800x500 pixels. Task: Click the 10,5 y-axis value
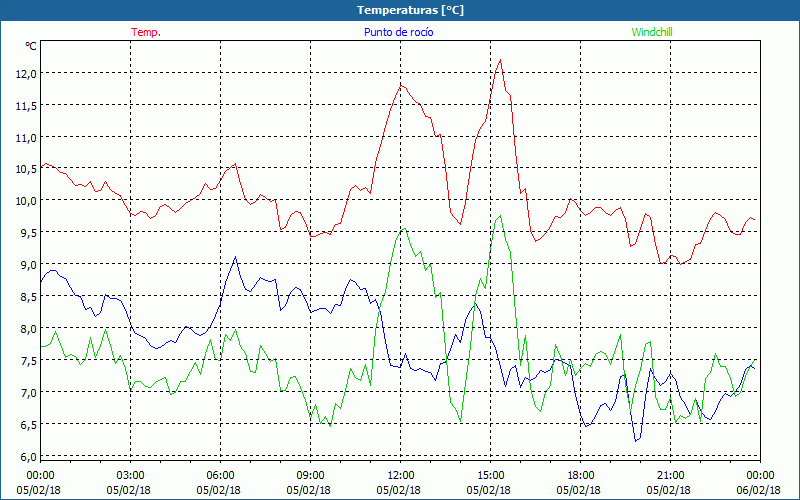tap(27, 169)
